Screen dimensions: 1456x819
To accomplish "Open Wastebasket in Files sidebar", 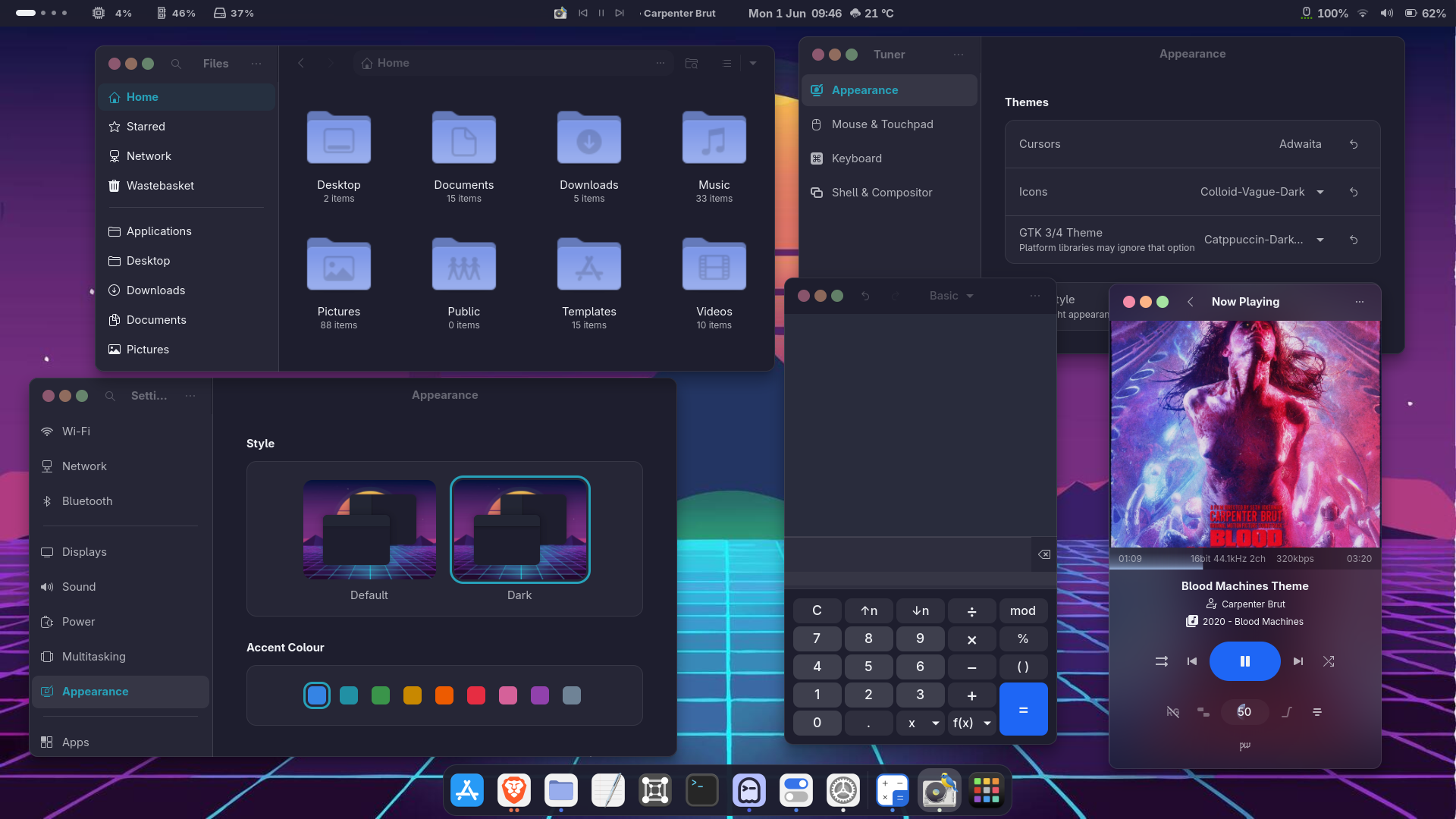I will pyautogui.click(x=187, y=186).
